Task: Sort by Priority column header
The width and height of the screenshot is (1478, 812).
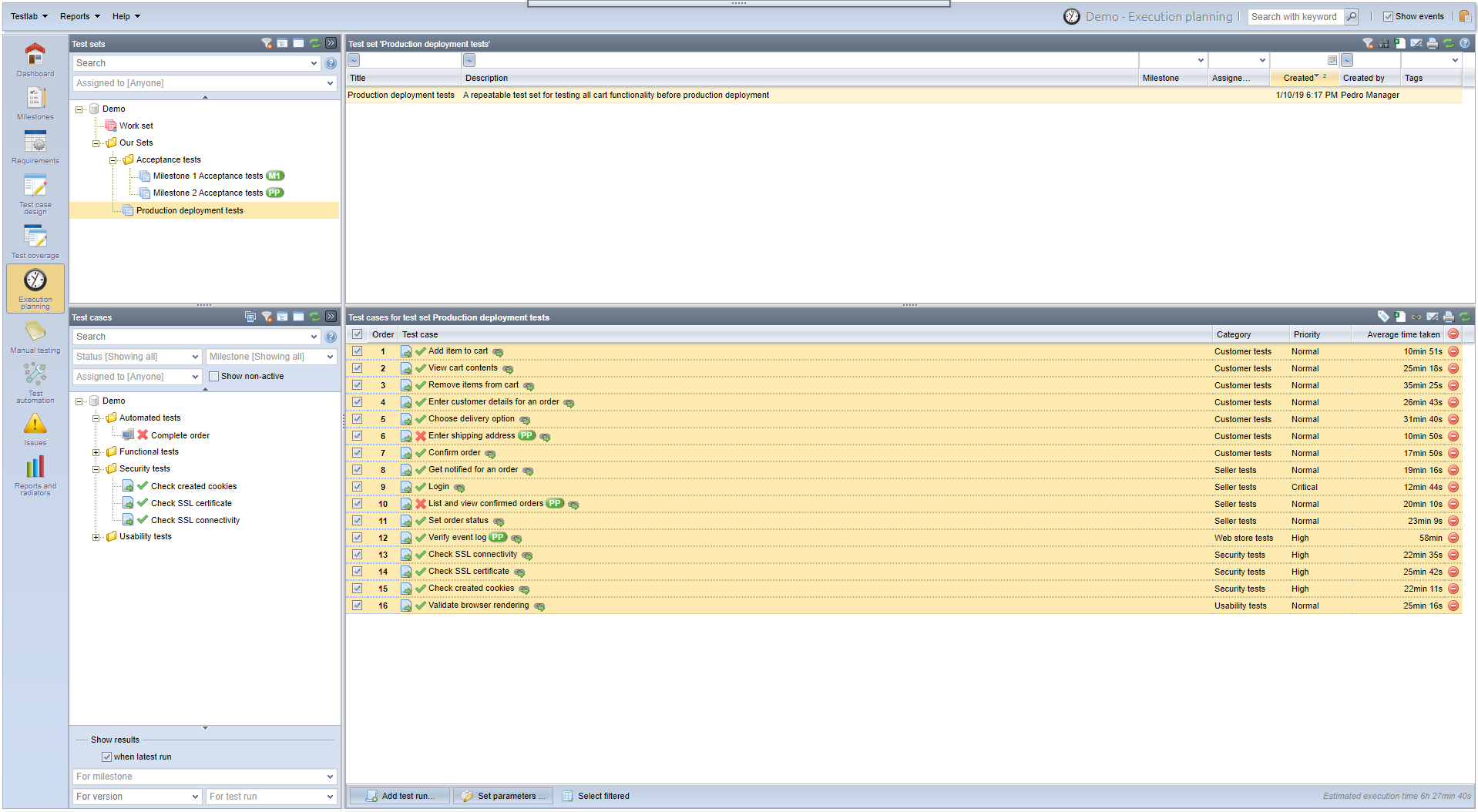Action: 1320,334
